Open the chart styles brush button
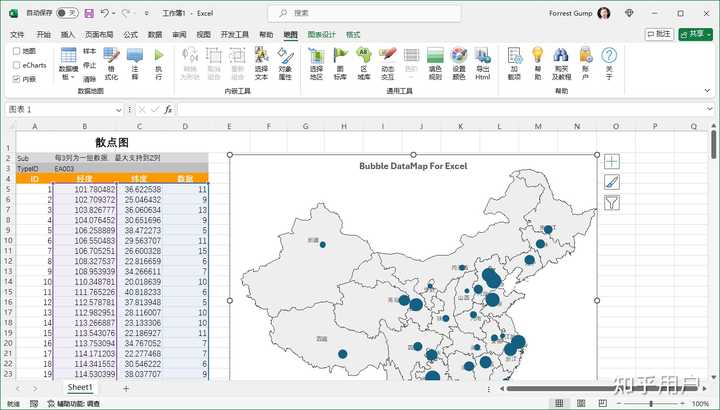This screenshot has width=720, height=410. coord(612,182)
